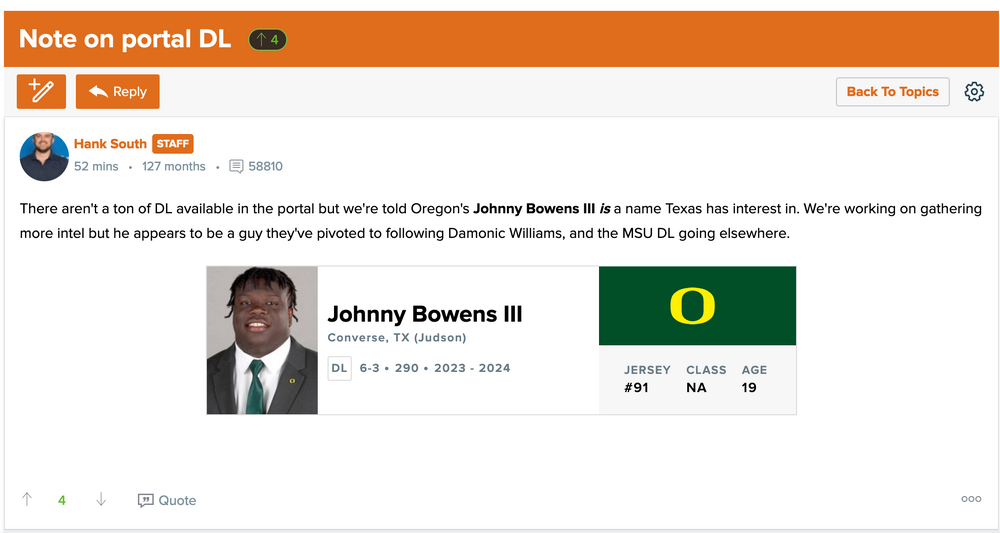The width and height of the screenshot is (1000, 533).
Task: Open Johnny Bowens III player headshot
Action: 262,340
